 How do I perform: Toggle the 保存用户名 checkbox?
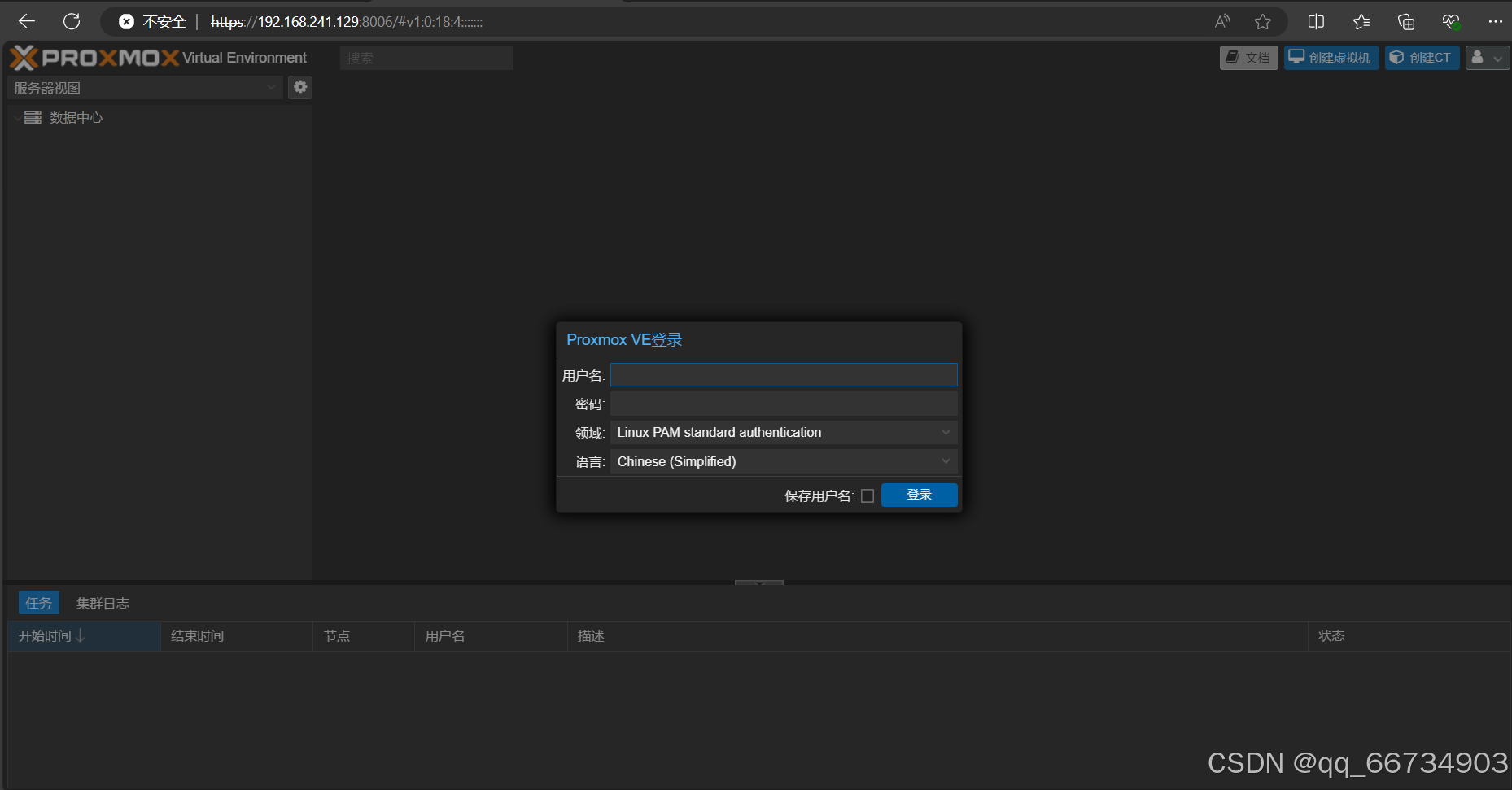(x=867, y=495)
